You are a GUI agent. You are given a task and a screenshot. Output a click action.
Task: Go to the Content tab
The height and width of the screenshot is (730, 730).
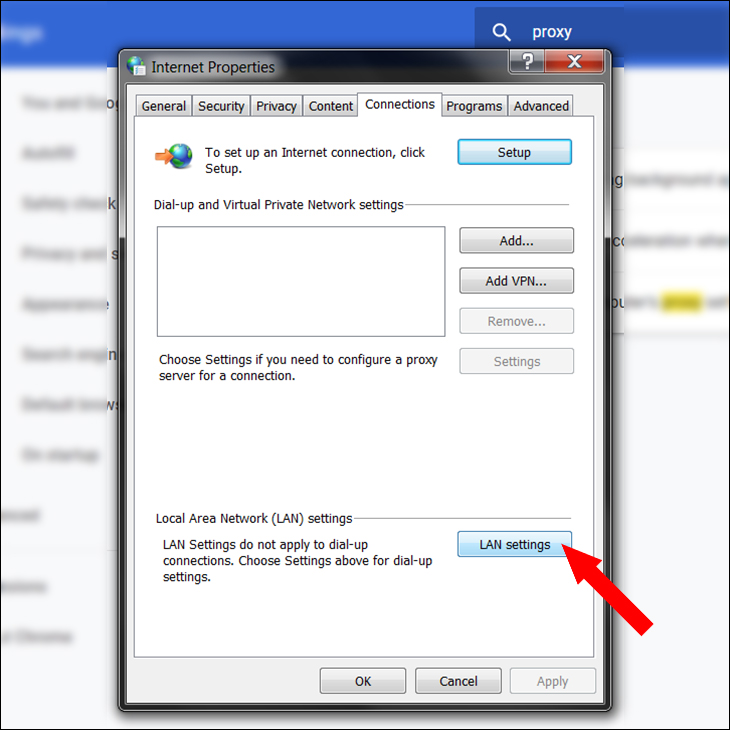point(331,106)
